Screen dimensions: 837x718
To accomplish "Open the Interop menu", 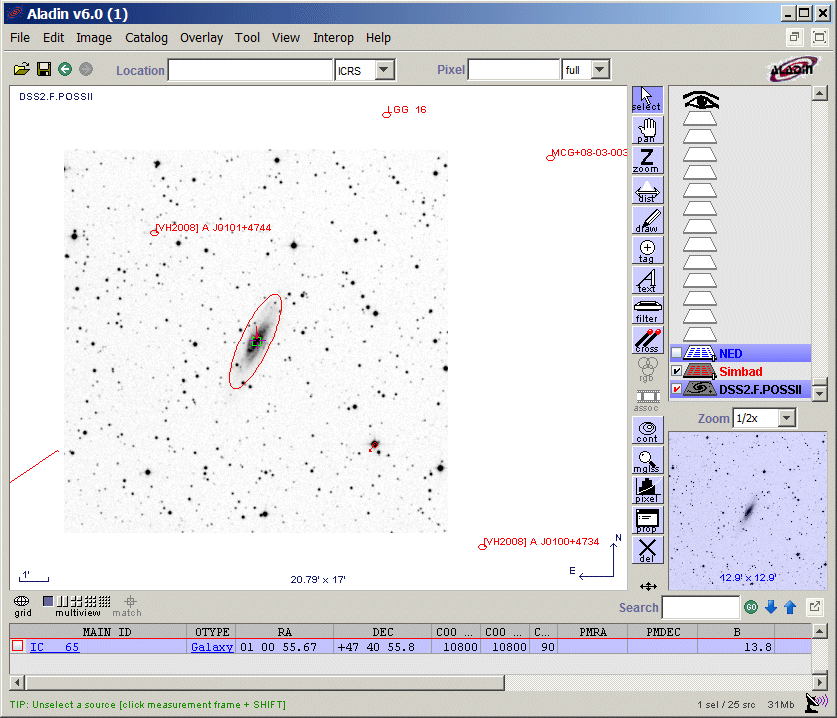I will [333, 38].
